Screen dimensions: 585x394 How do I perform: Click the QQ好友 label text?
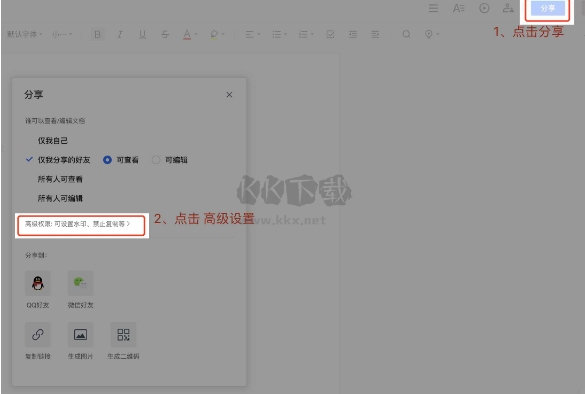38,305
